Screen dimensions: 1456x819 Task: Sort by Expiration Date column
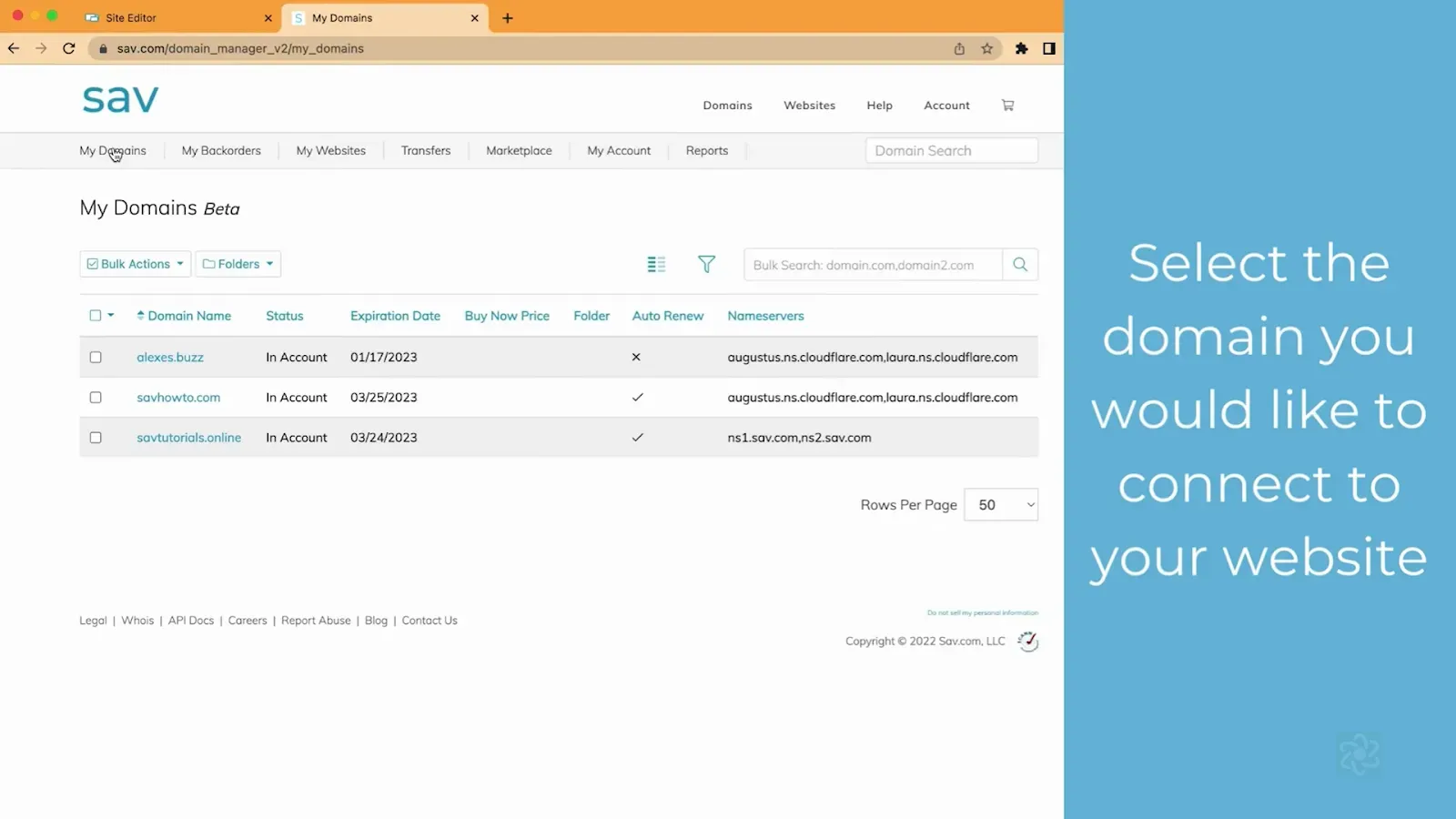(x=395, y=316)
